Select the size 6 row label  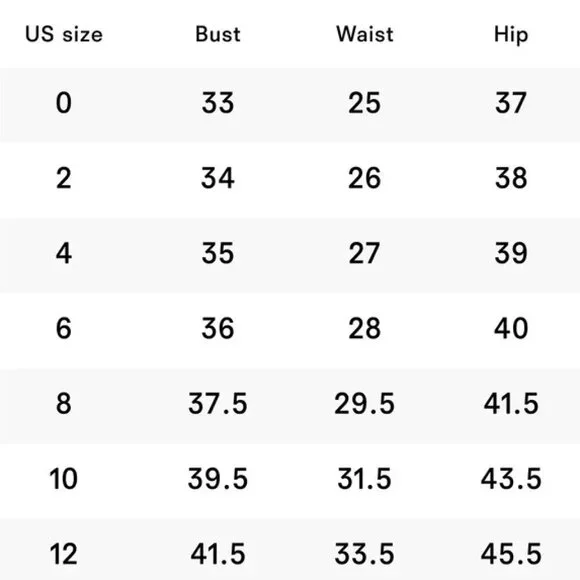coord(64,328)
